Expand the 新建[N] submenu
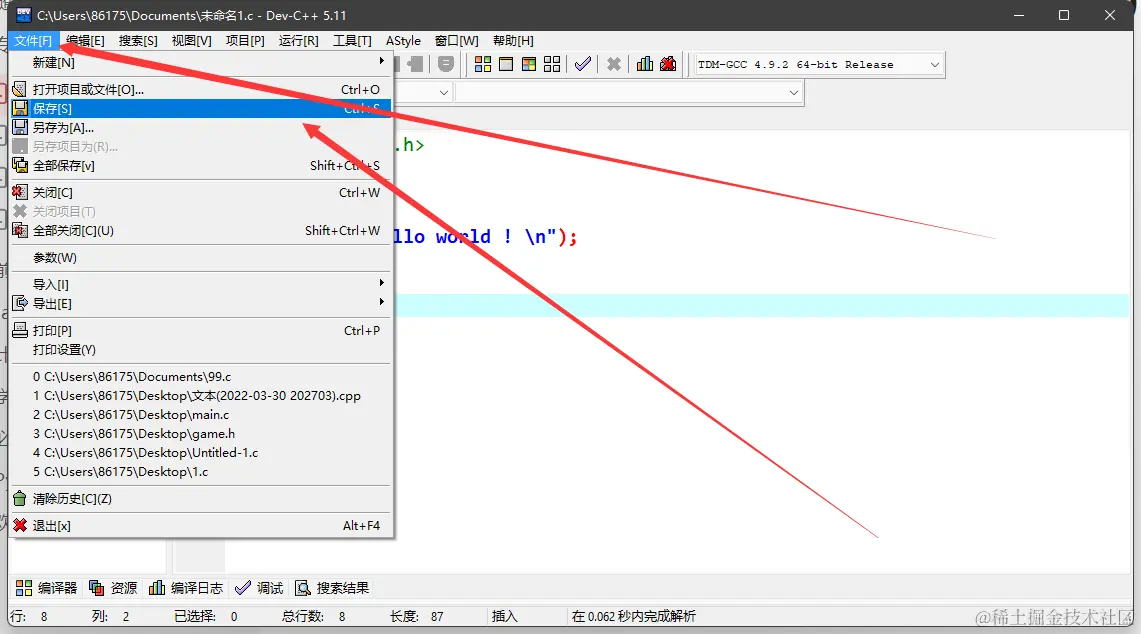This screenshot has width=1141, height=634. point(200,63)
